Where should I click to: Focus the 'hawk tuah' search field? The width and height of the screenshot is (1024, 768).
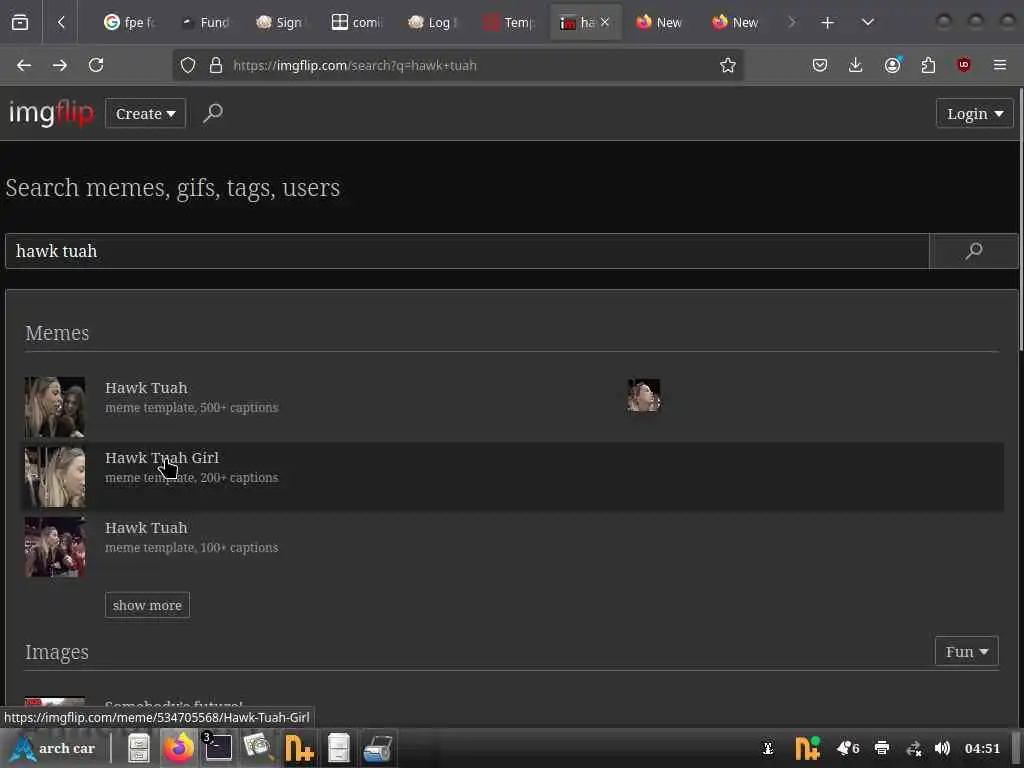tap(467, 251)
